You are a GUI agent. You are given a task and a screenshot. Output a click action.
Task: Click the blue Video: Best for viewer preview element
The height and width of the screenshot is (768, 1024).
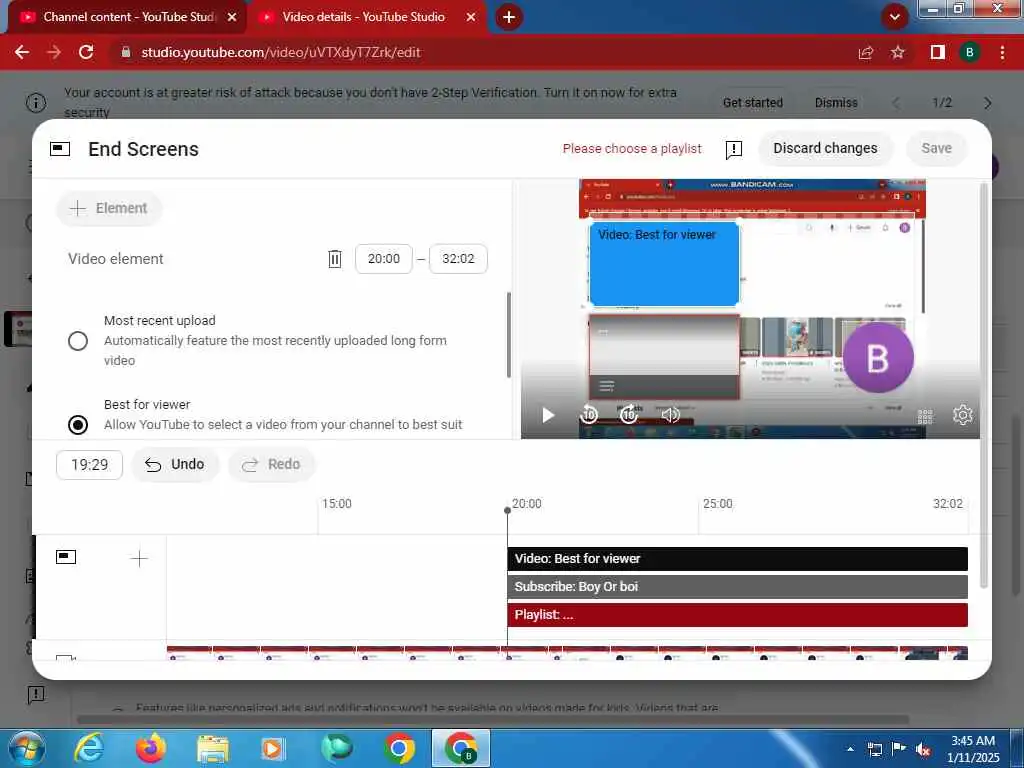(x=664, y=264)
